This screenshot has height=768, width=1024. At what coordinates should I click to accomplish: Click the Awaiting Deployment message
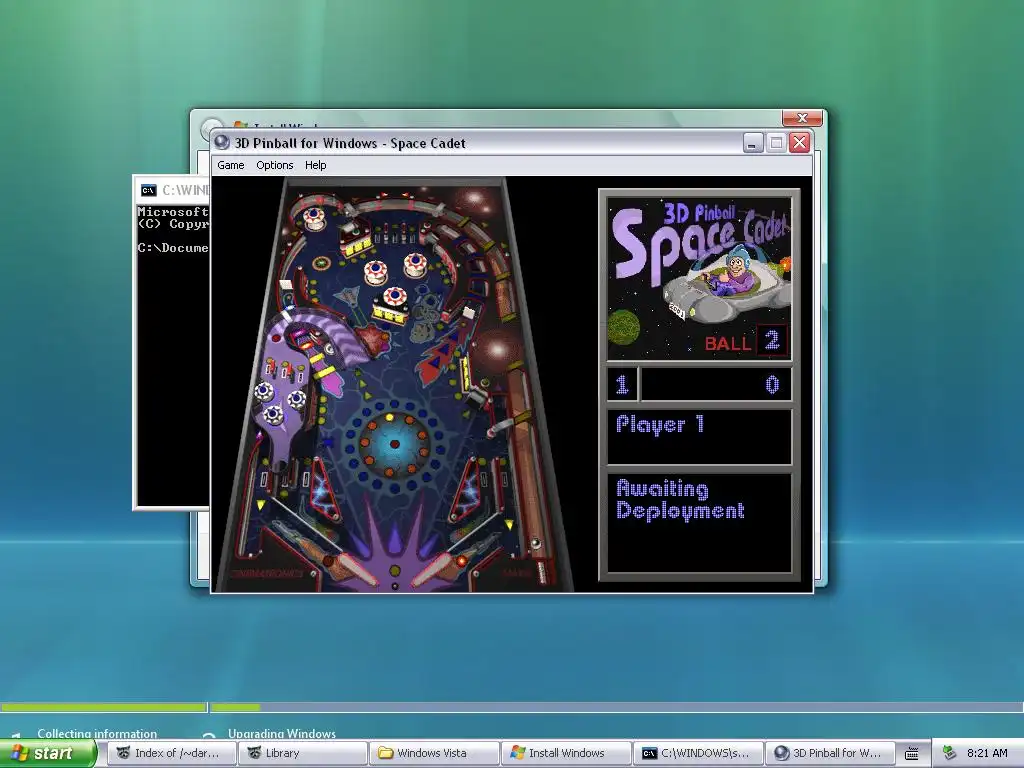(x=680, y=500)
